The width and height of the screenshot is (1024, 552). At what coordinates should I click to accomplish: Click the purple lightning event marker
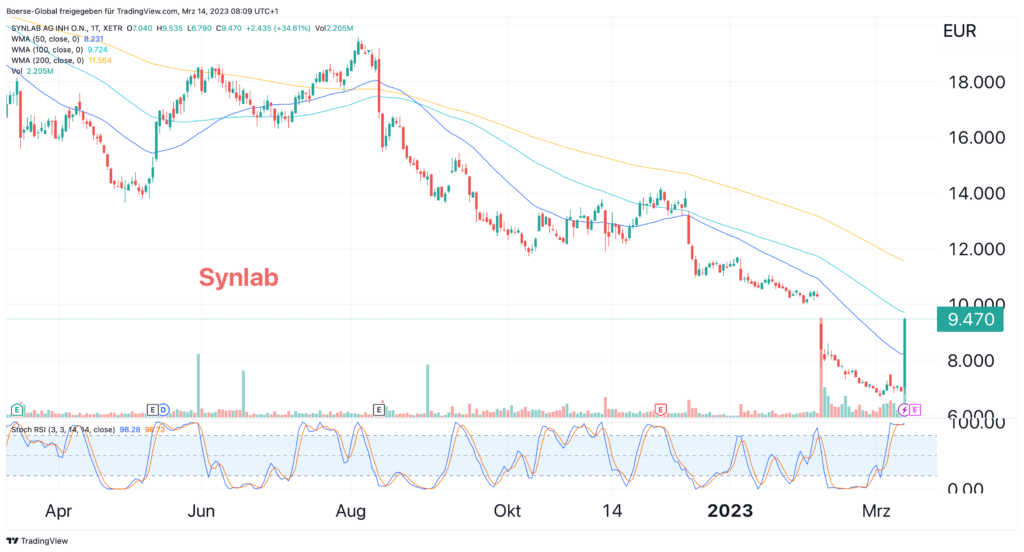tap(904, 410)
